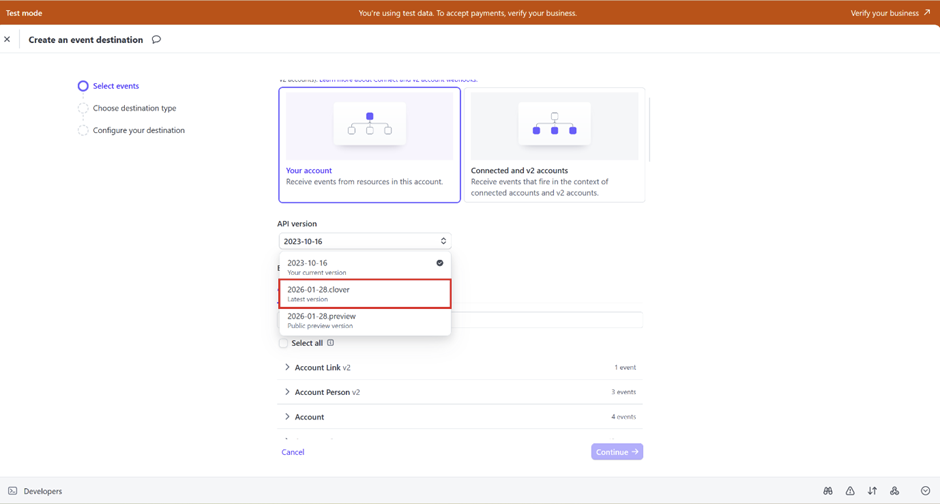
Task: Click the info icon next to Select all
Action: [x=331, y=343]
